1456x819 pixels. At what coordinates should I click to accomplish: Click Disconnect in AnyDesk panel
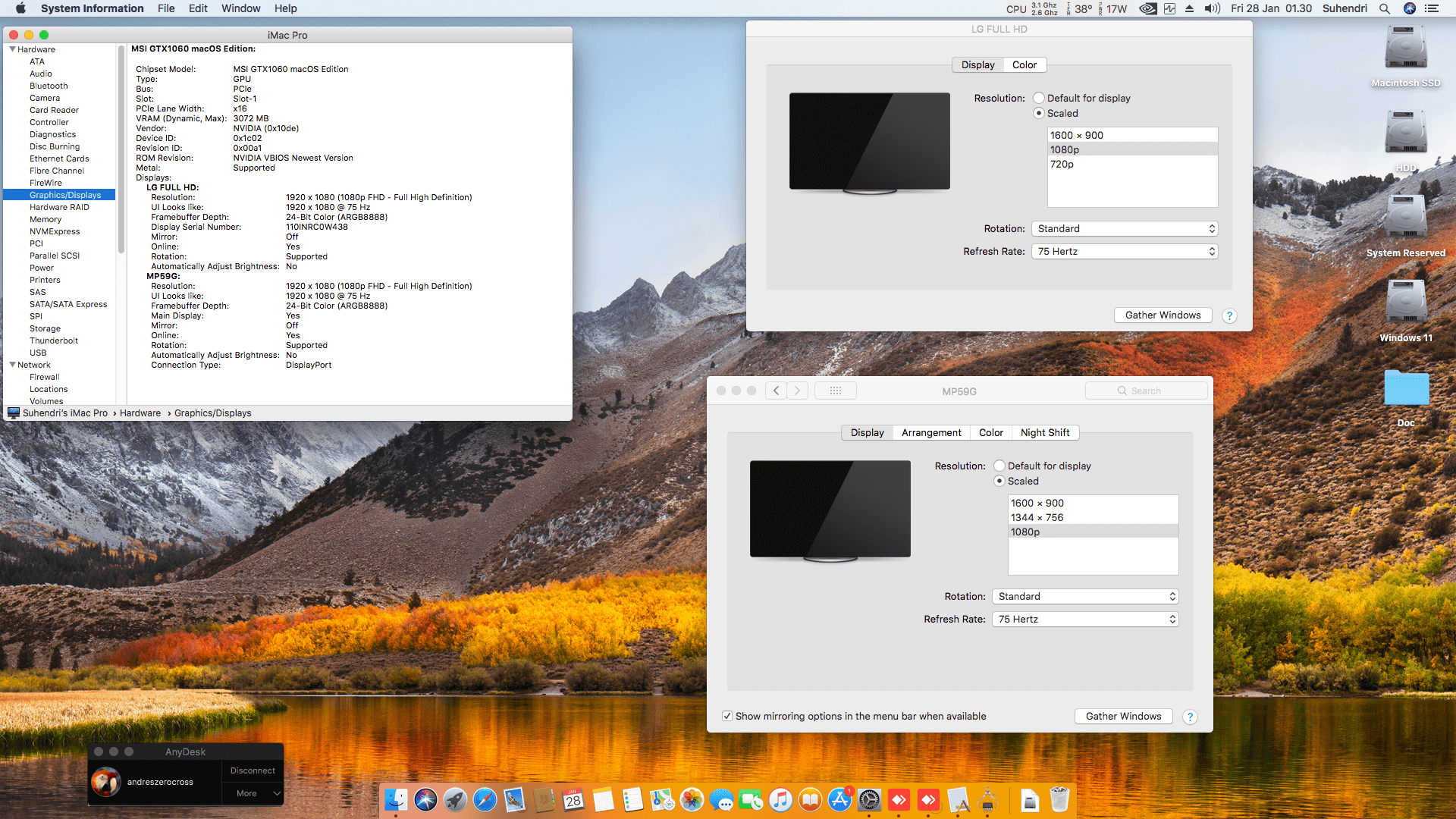(253, 770)
